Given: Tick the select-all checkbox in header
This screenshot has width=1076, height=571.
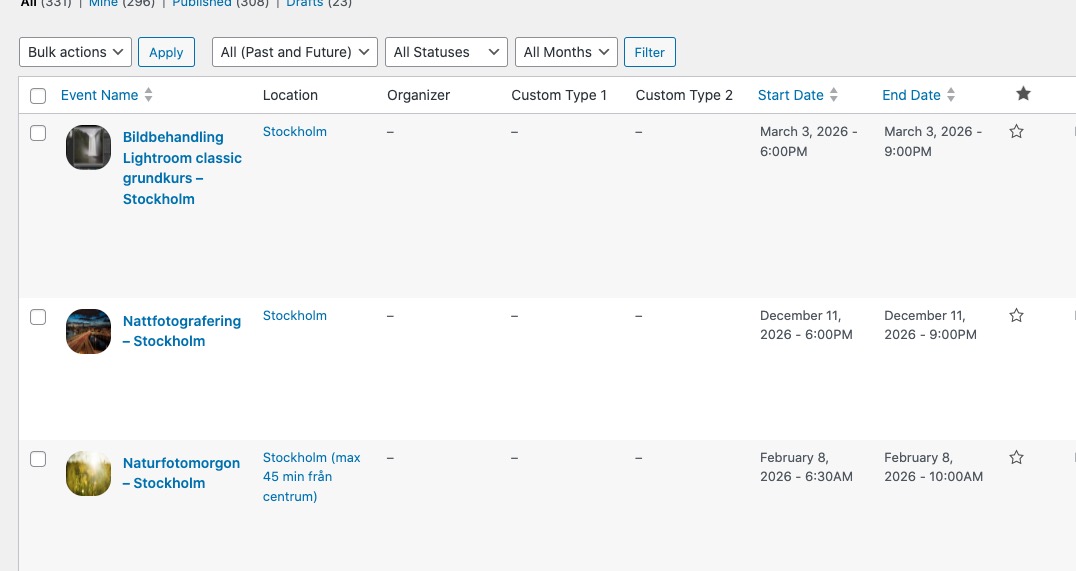Looking at the screenshot, I should point(38,95).
